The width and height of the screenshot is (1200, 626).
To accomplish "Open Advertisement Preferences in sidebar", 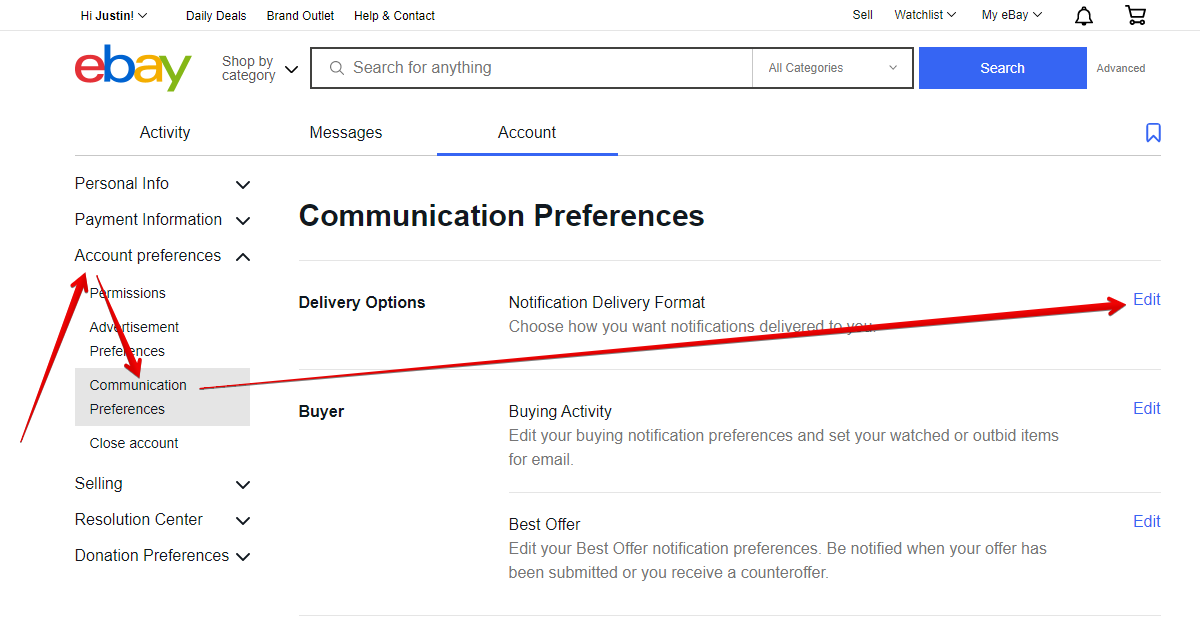I will tap(134, 339).
